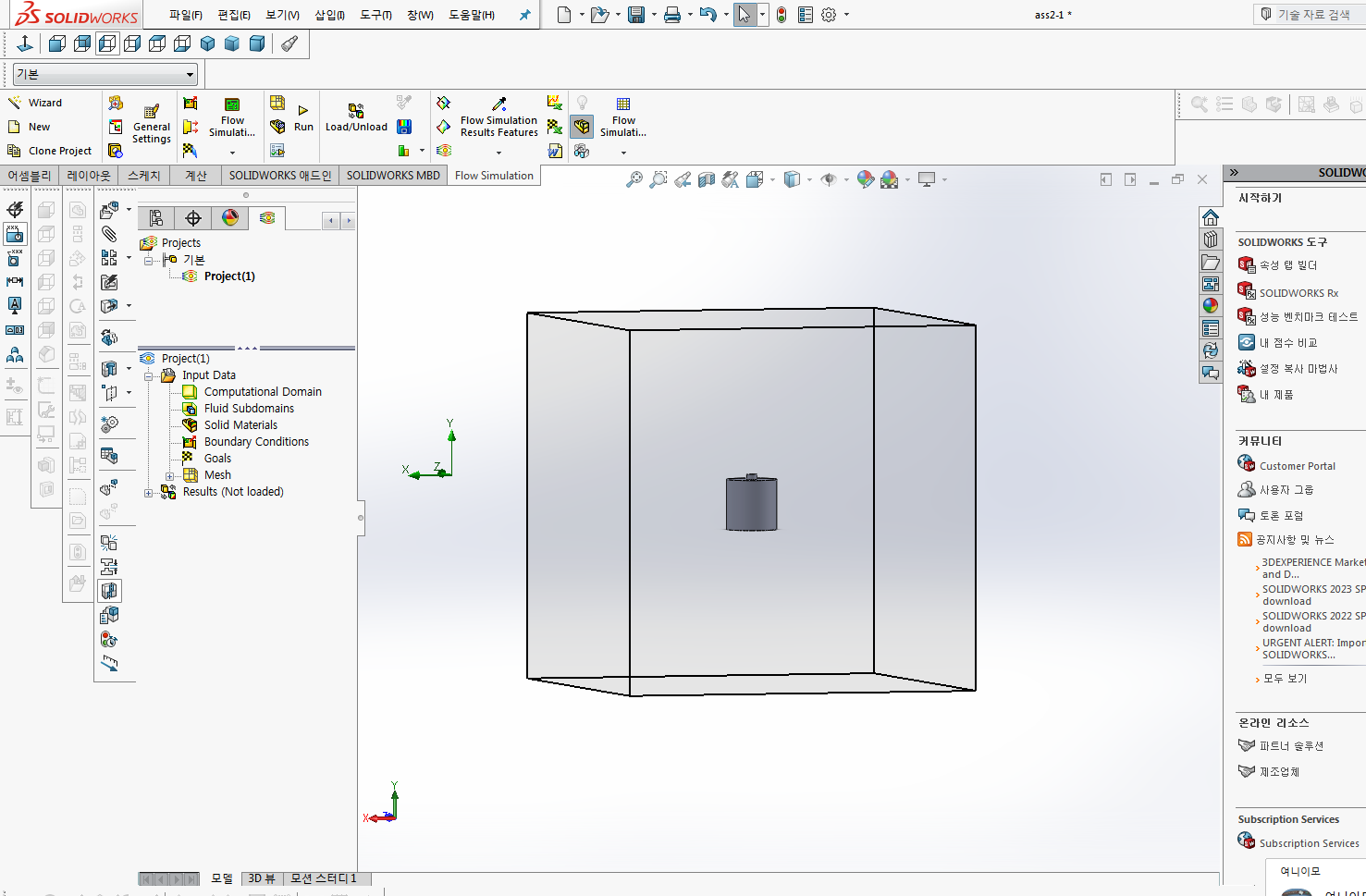This screenshot has height=896, width=1366.
Task: Open the Options gear dropdown arrow
Action: coord(846,15)
